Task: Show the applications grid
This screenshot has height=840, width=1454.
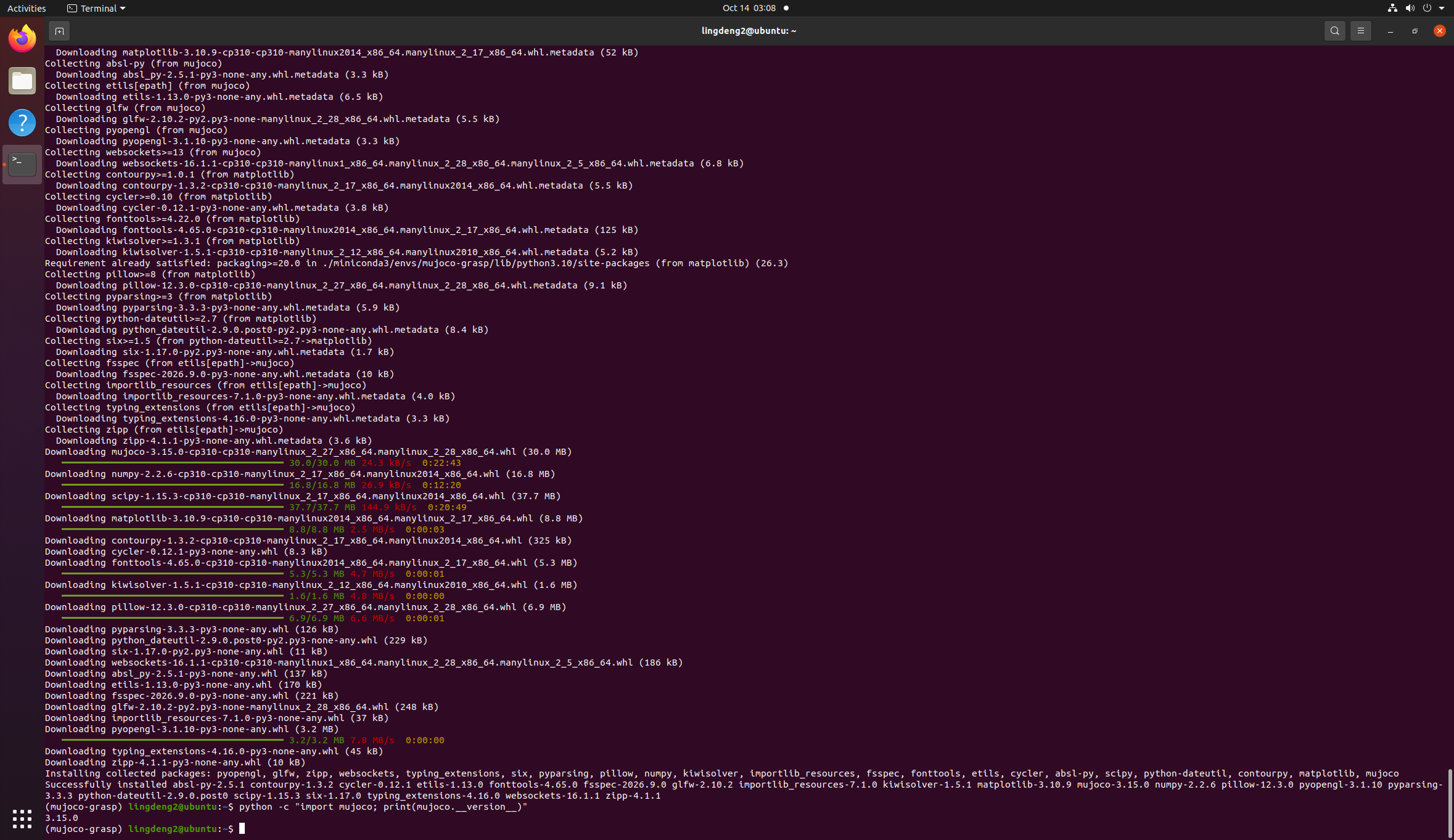Action: tap(22, 818)
